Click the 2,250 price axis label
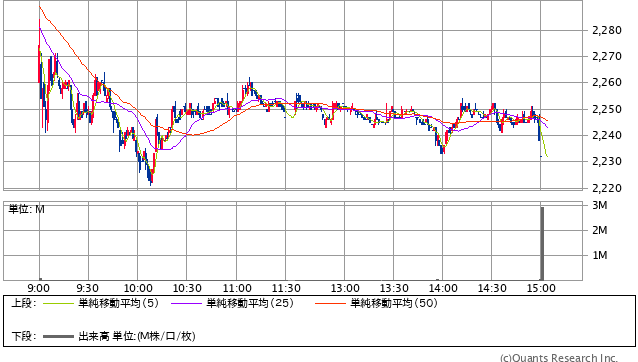This screenshot has height=362, width=638. (x=607, y=109)
